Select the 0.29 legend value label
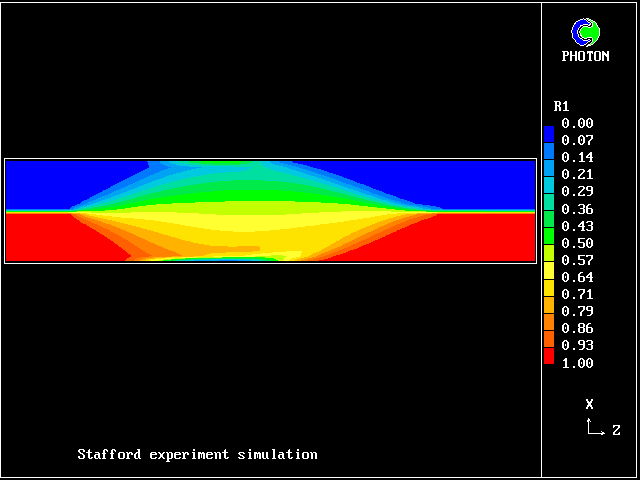 [x=577, y=192]
